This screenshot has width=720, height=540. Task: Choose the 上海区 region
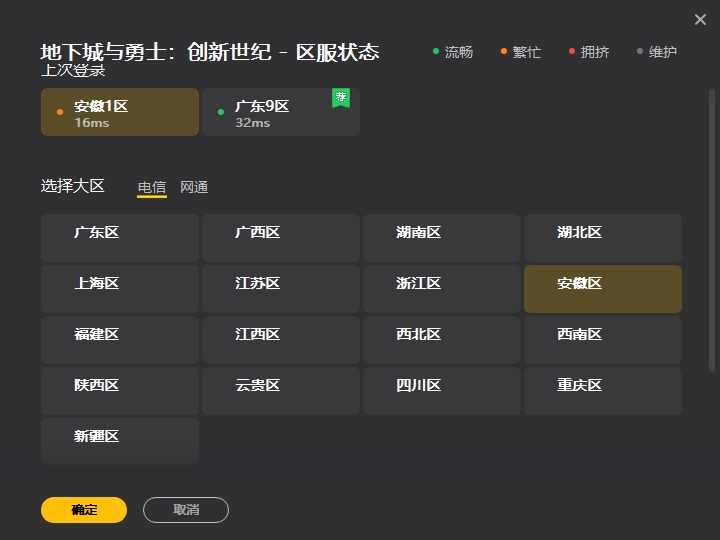(x=120, y=289)
